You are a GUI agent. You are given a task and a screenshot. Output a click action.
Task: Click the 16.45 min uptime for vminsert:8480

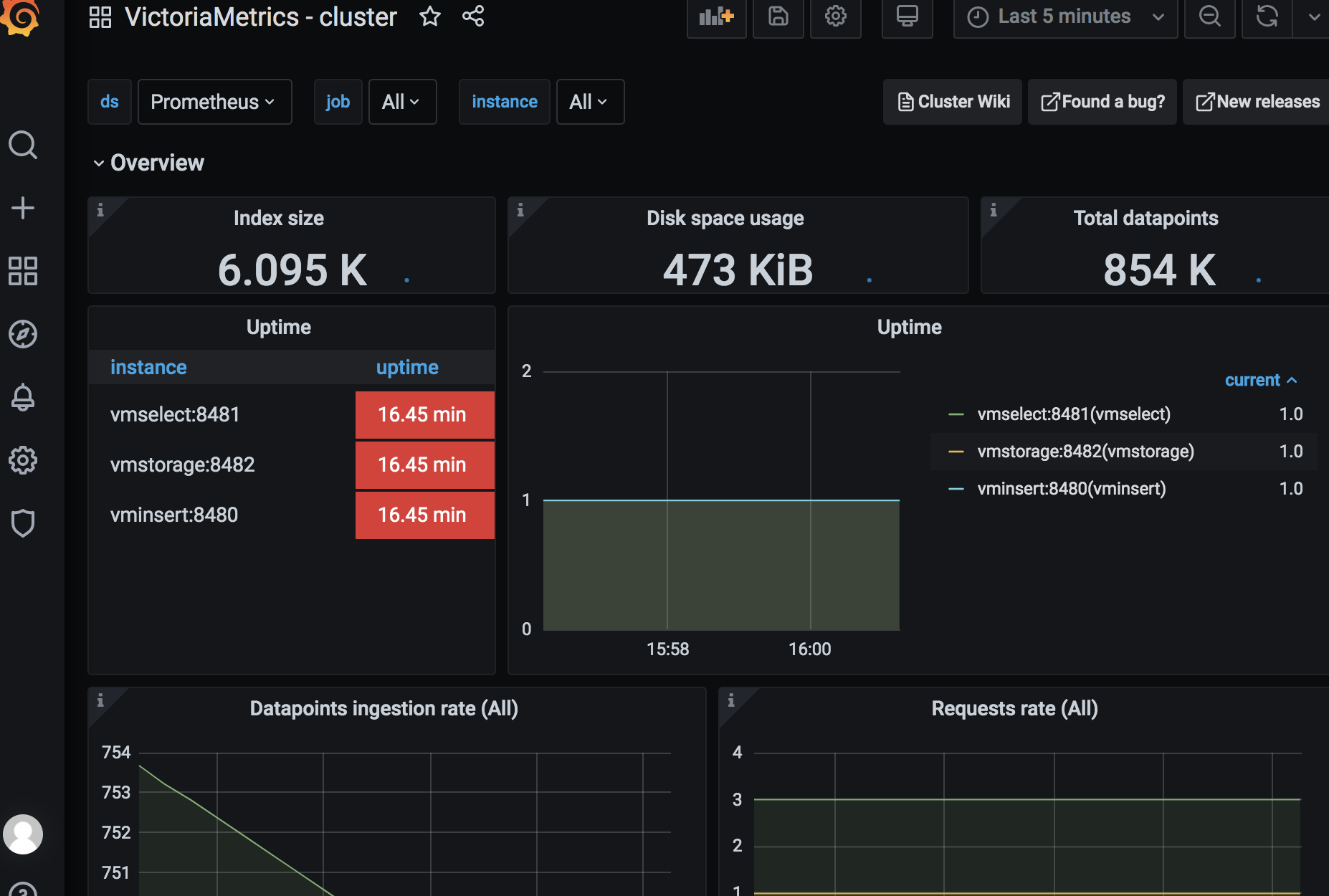424,515
